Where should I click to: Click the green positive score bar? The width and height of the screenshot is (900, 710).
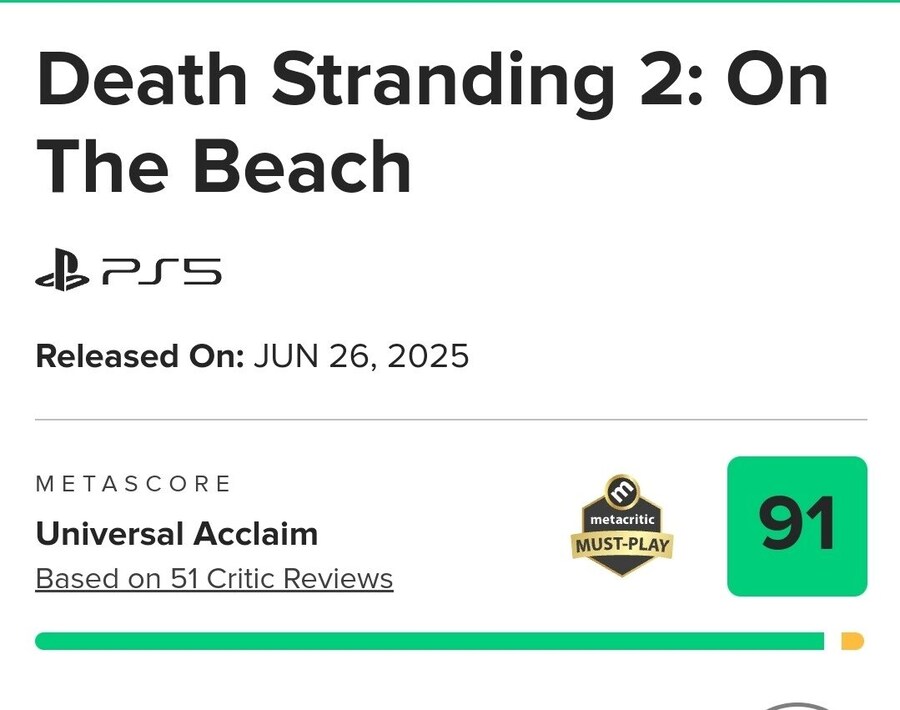pos(429,641)
